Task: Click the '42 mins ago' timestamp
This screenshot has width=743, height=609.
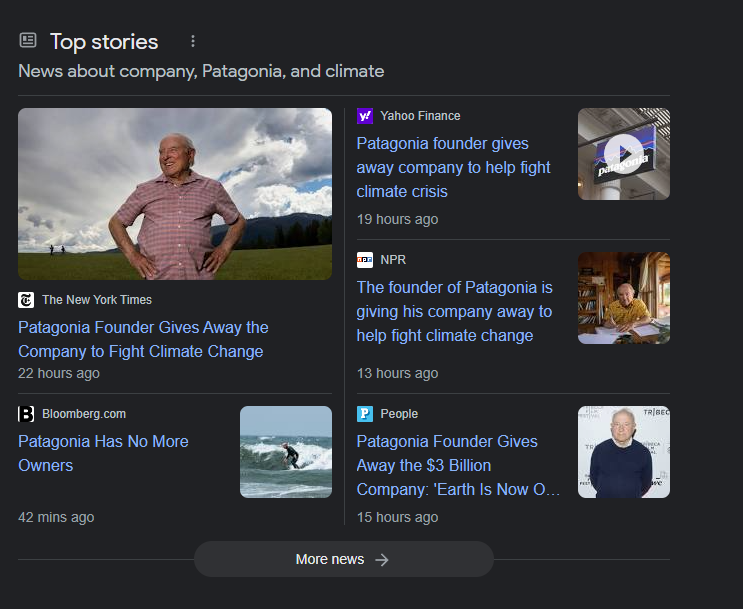Action: pos(56,518)
